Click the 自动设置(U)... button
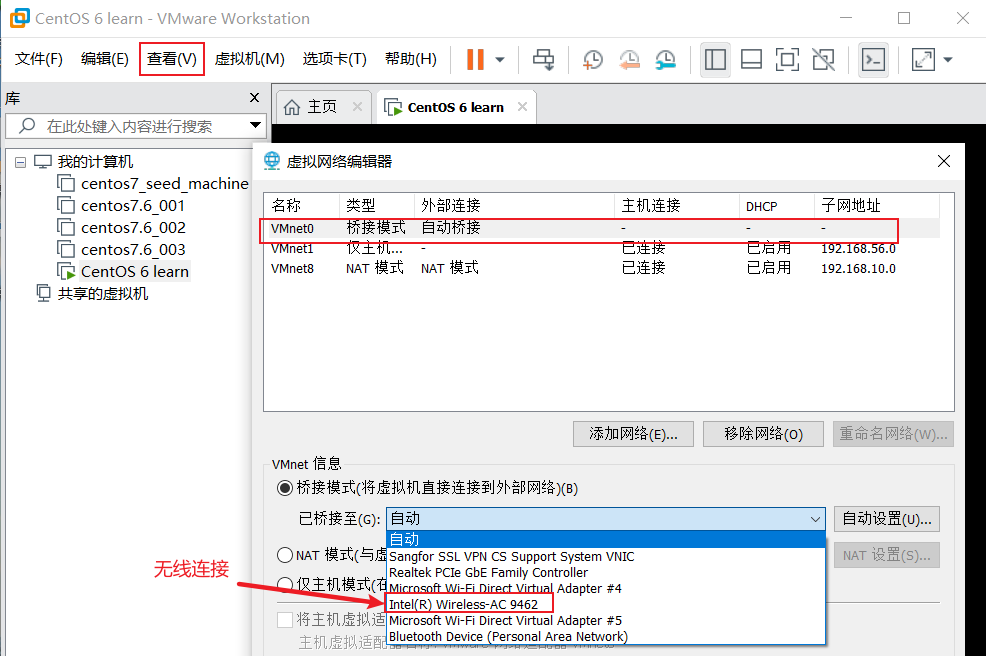Viewport: 986px width, 656px height. [x=887, y=520]
